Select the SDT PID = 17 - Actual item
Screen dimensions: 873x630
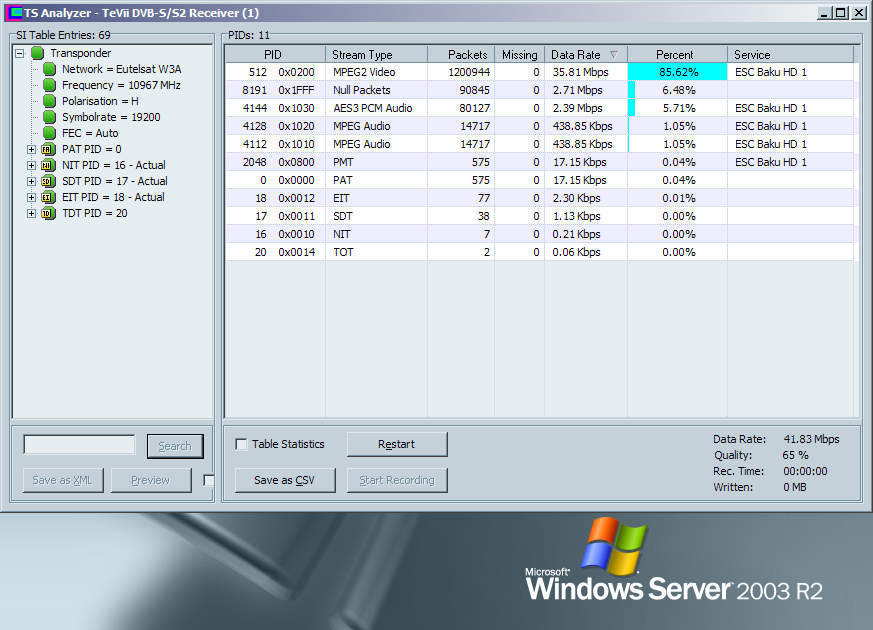[115, 181]
